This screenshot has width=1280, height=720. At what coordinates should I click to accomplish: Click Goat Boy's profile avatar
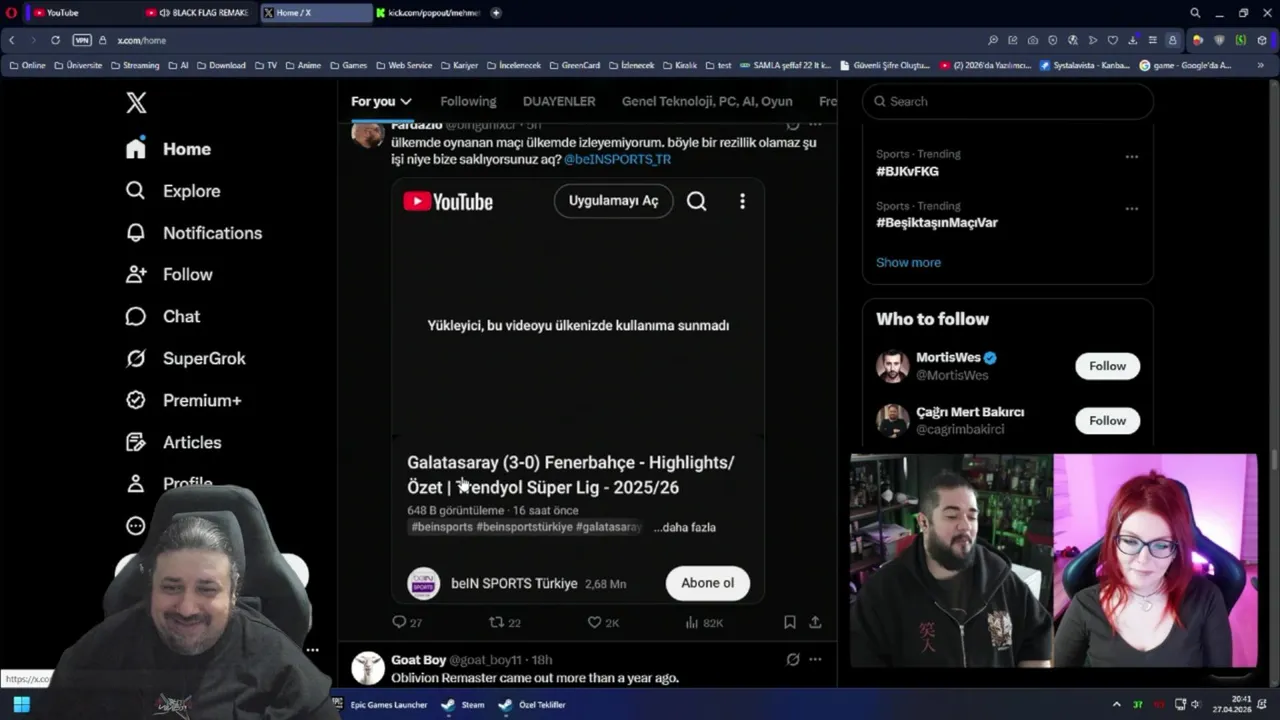(368, 668)
